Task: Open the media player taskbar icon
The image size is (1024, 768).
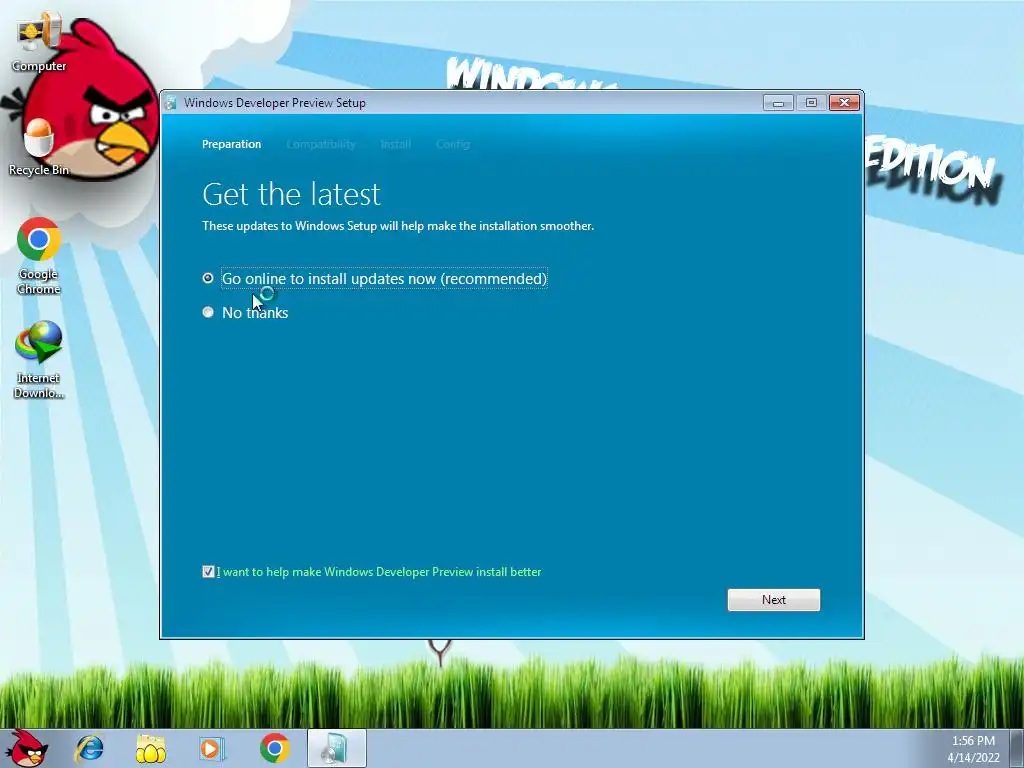Action: 212,748
